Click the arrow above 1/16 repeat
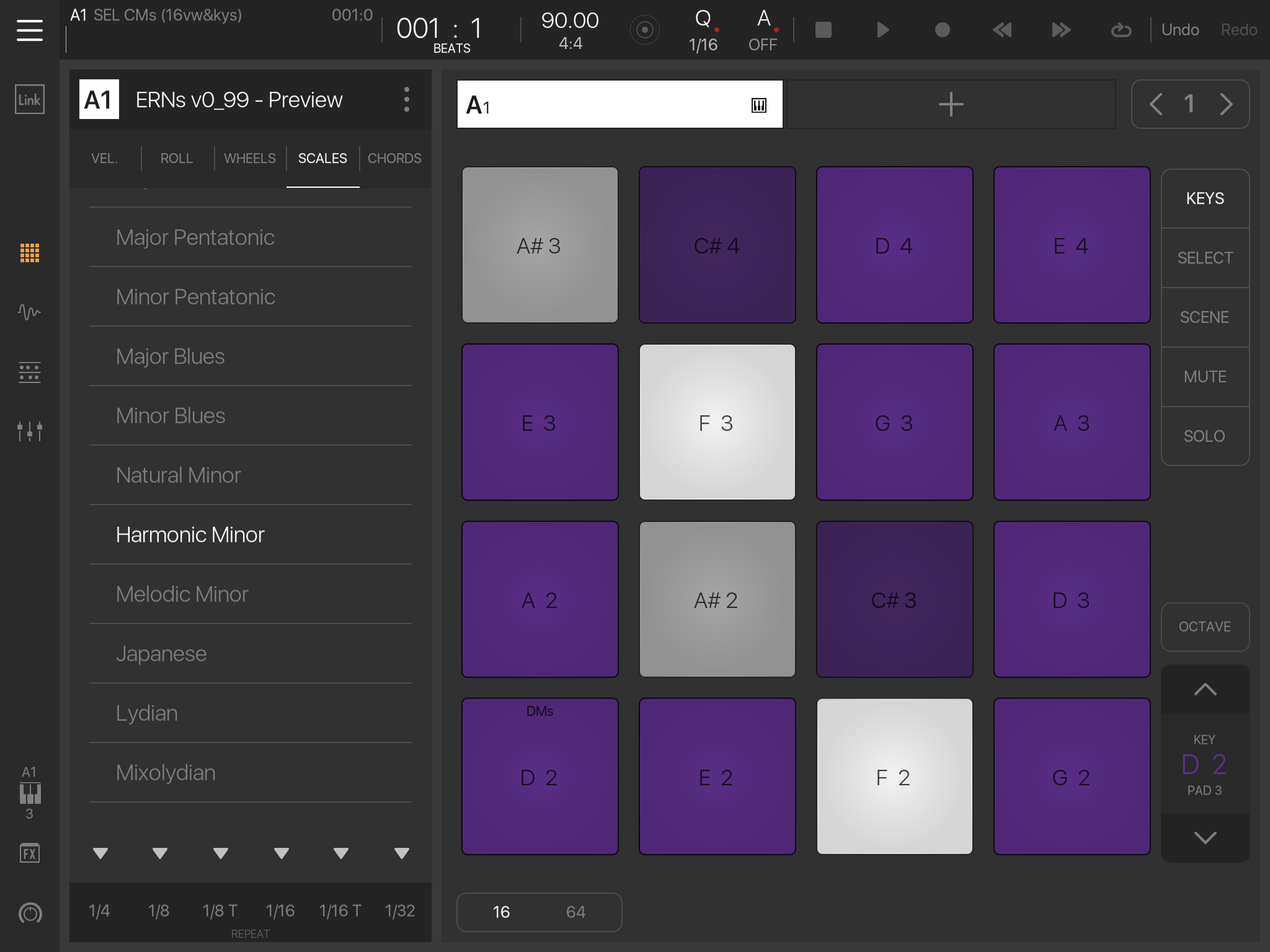This screenshot has width=1270, height=952. [282, 853]
